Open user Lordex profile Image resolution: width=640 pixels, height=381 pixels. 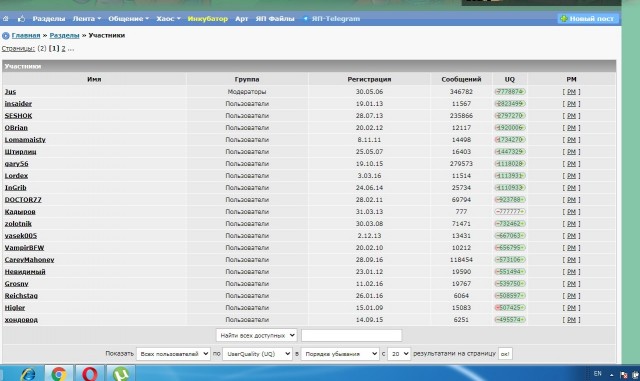pos(16,176)
